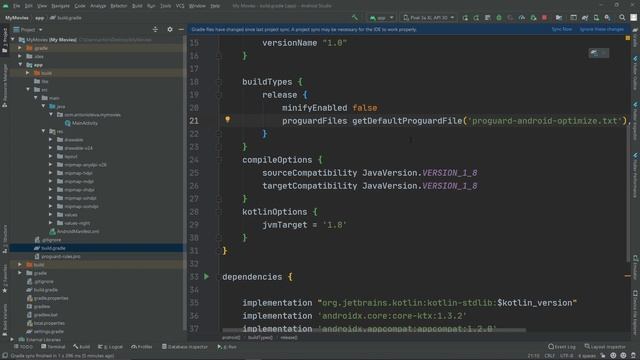Click the editor horizontal scrollbar

click(374, 330)
